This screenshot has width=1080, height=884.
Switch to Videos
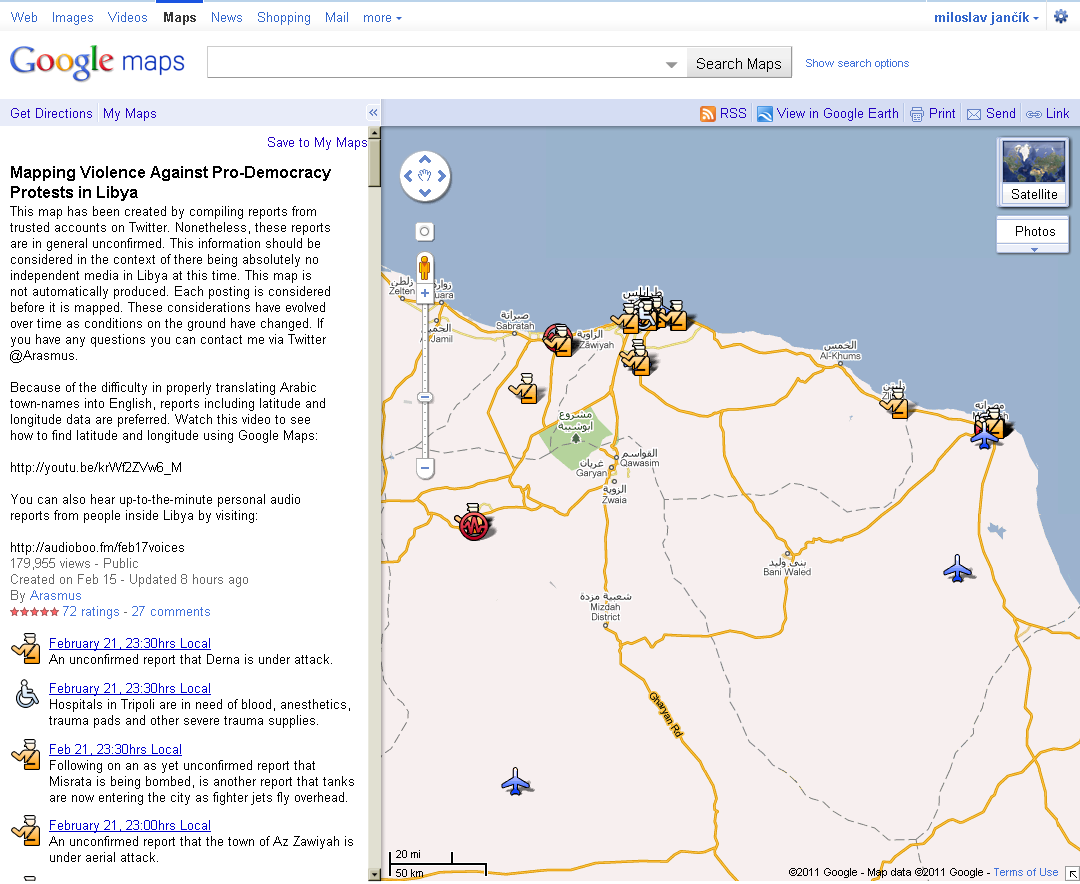click(x=127, y=18)
